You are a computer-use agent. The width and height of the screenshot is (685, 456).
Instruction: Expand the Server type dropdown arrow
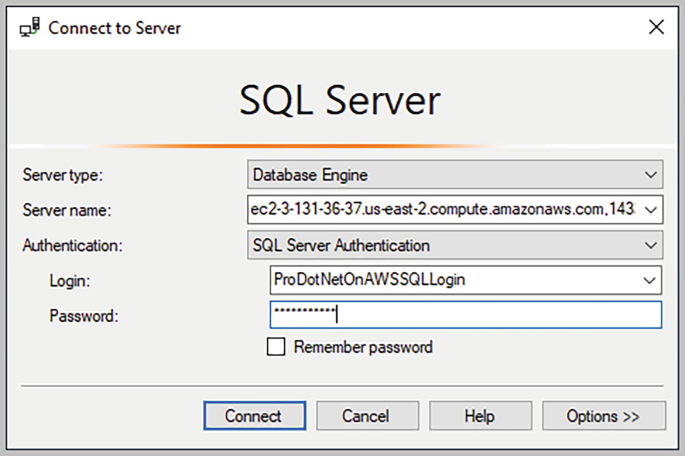coord(650,175)
